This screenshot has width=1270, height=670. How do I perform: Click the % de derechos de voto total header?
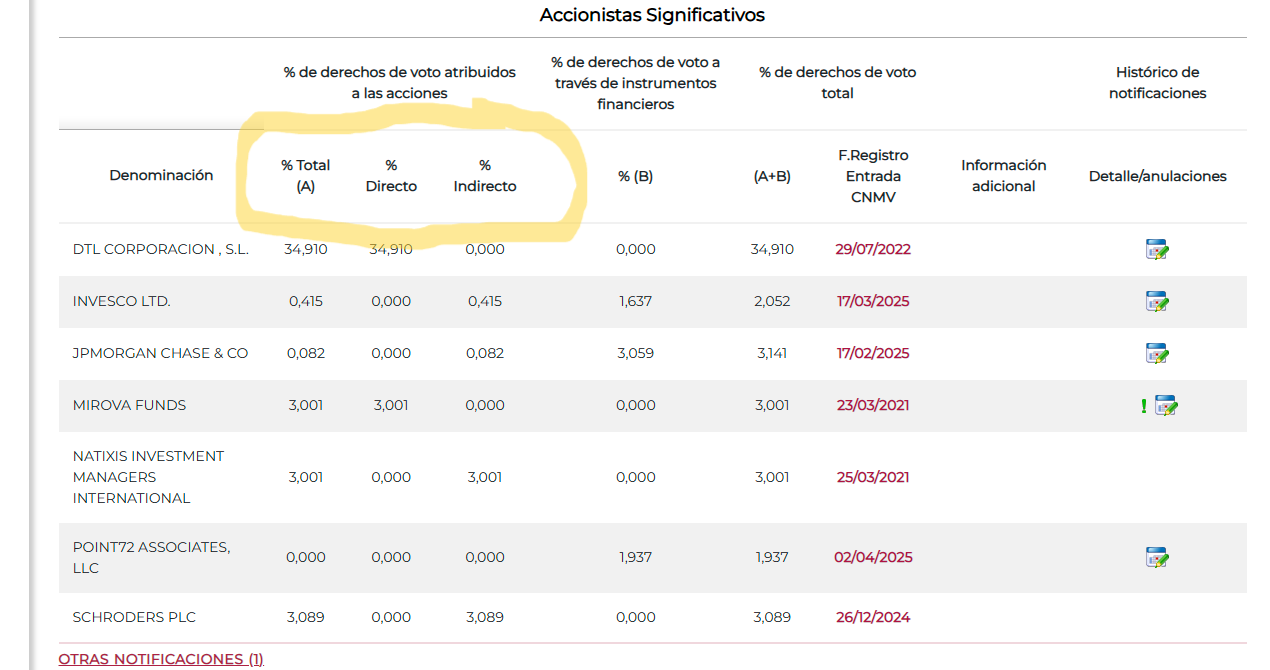click(x=837, y=83)
